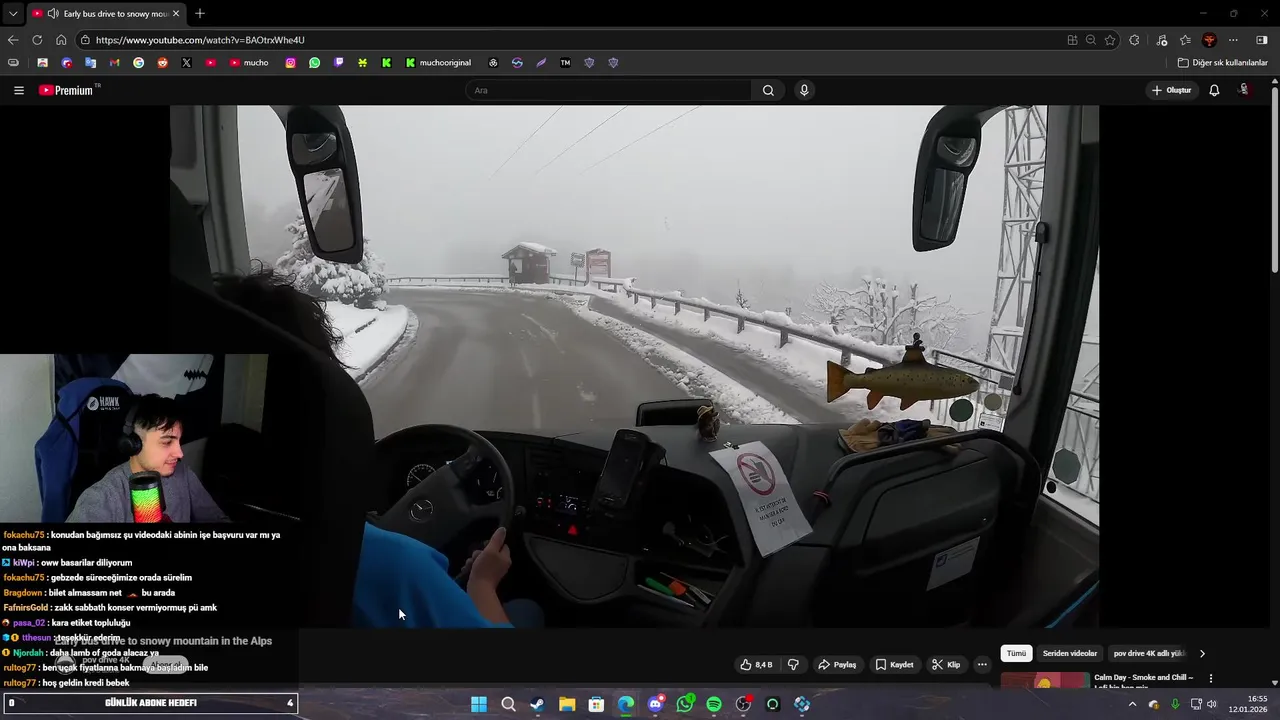
Task: Click the YouTube URL in address bar
Action: click(x=200, y=40)
